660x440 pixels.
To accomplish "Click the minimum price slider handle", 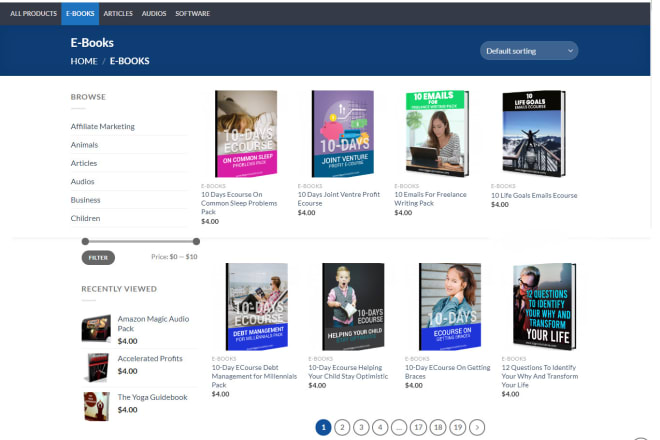I will click(85, 241).
